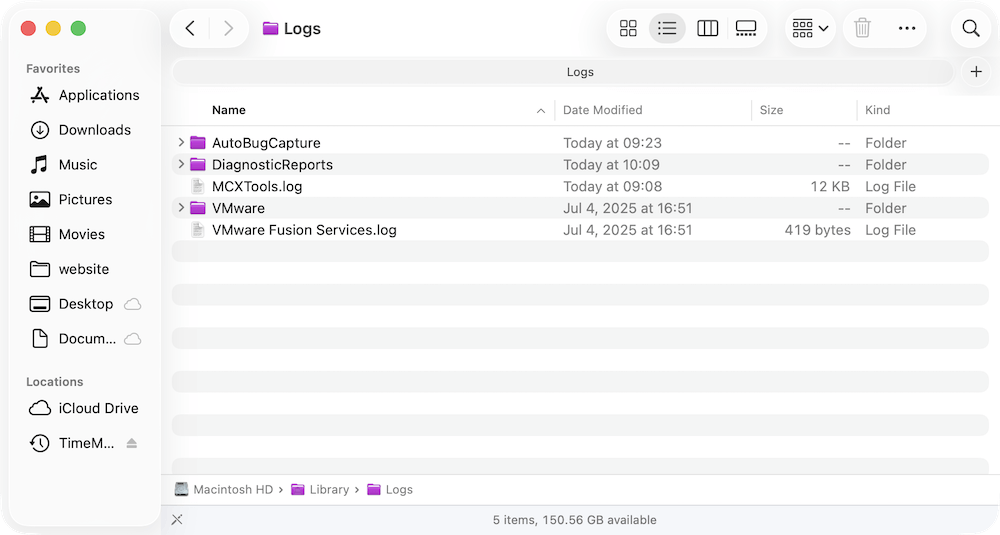Open the more actions ellipsis menu
The width and height of the screenshot is (1000, 535).
pos(907,28)
